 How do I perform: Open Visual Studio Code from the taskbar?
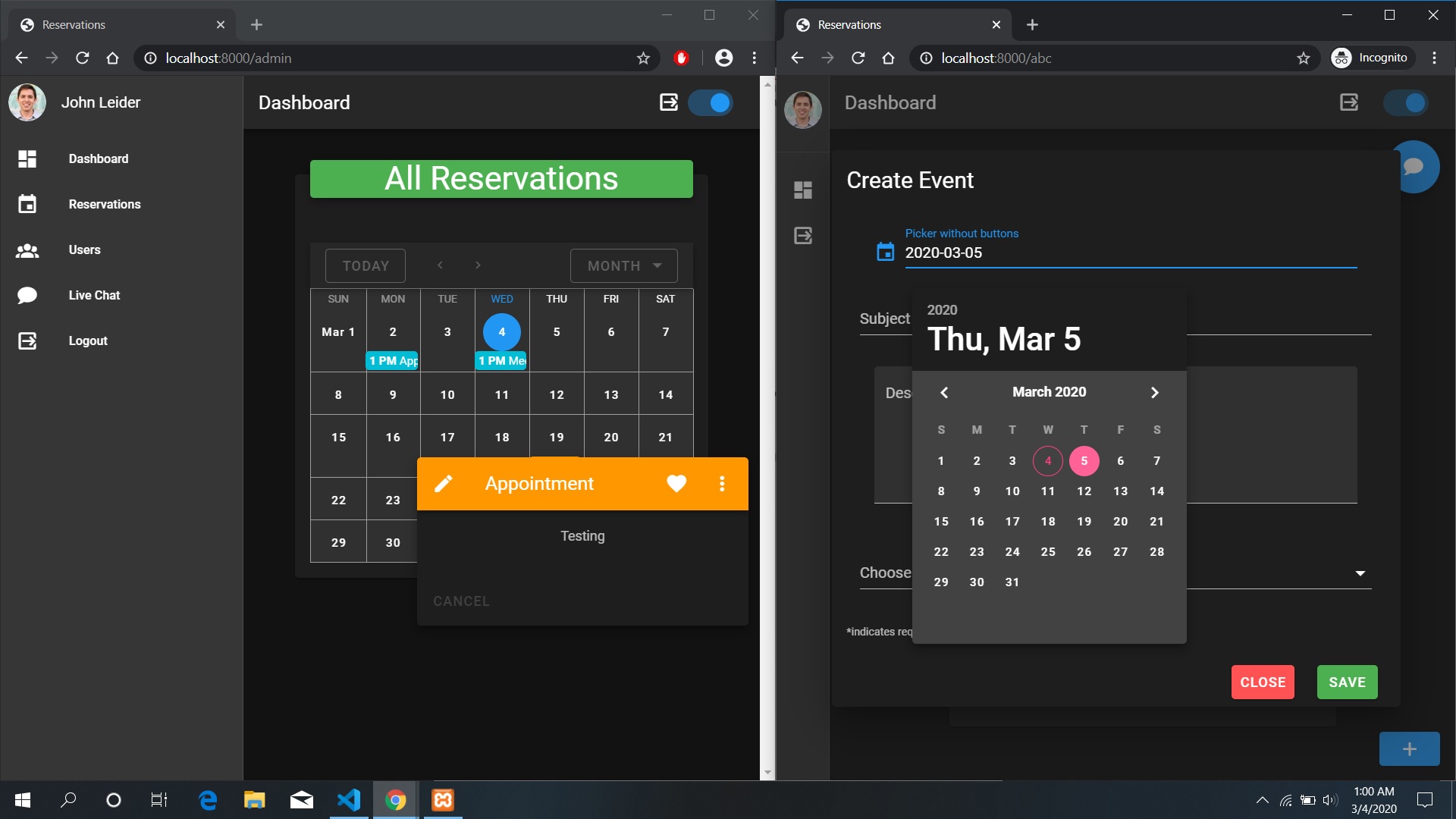(x=348, y=800)
